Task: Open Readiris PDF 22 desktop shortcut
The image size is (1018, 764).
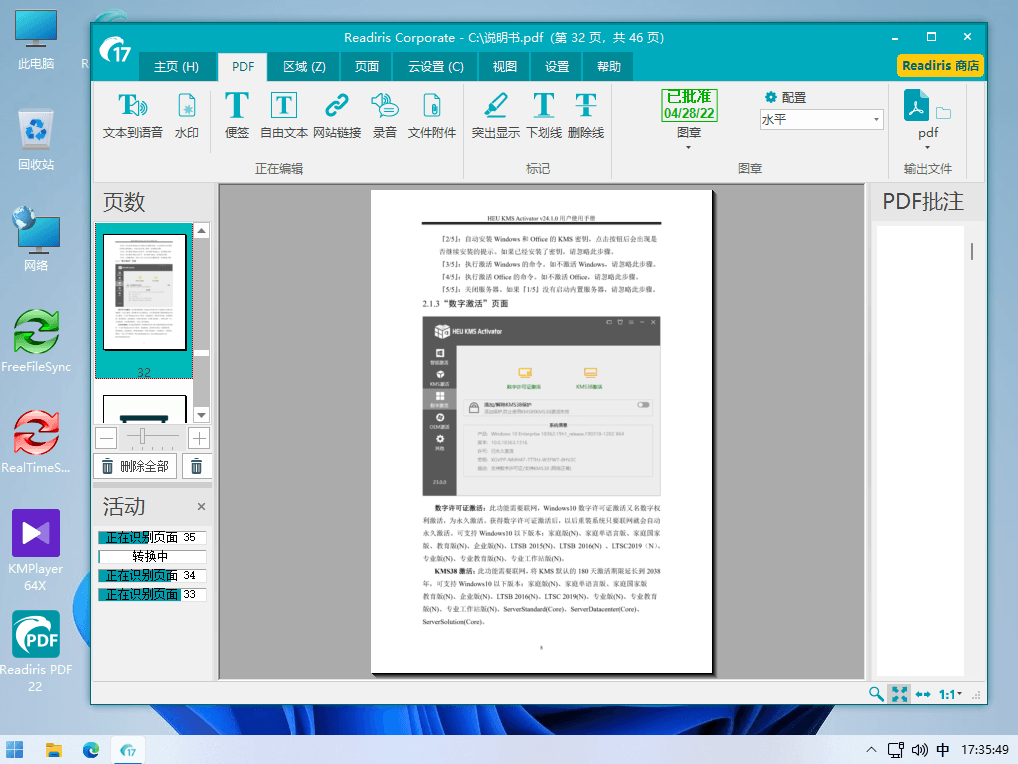Action: [x=36, y=652]
